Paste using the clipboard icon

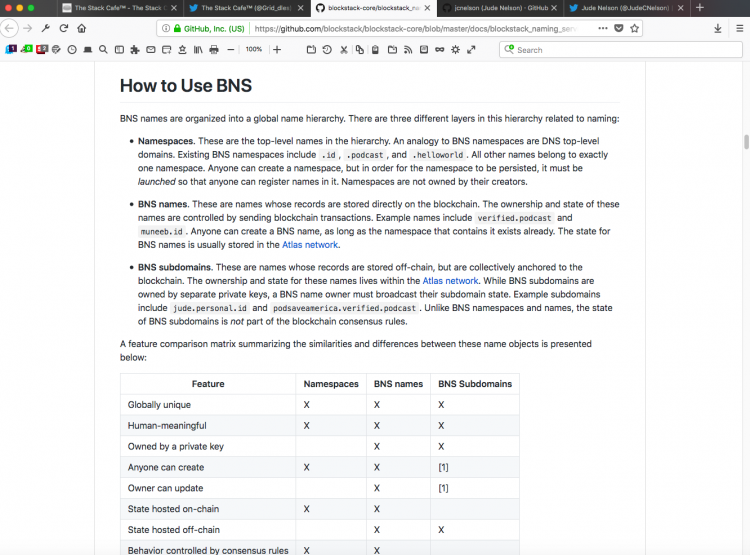tap(375, 50)
